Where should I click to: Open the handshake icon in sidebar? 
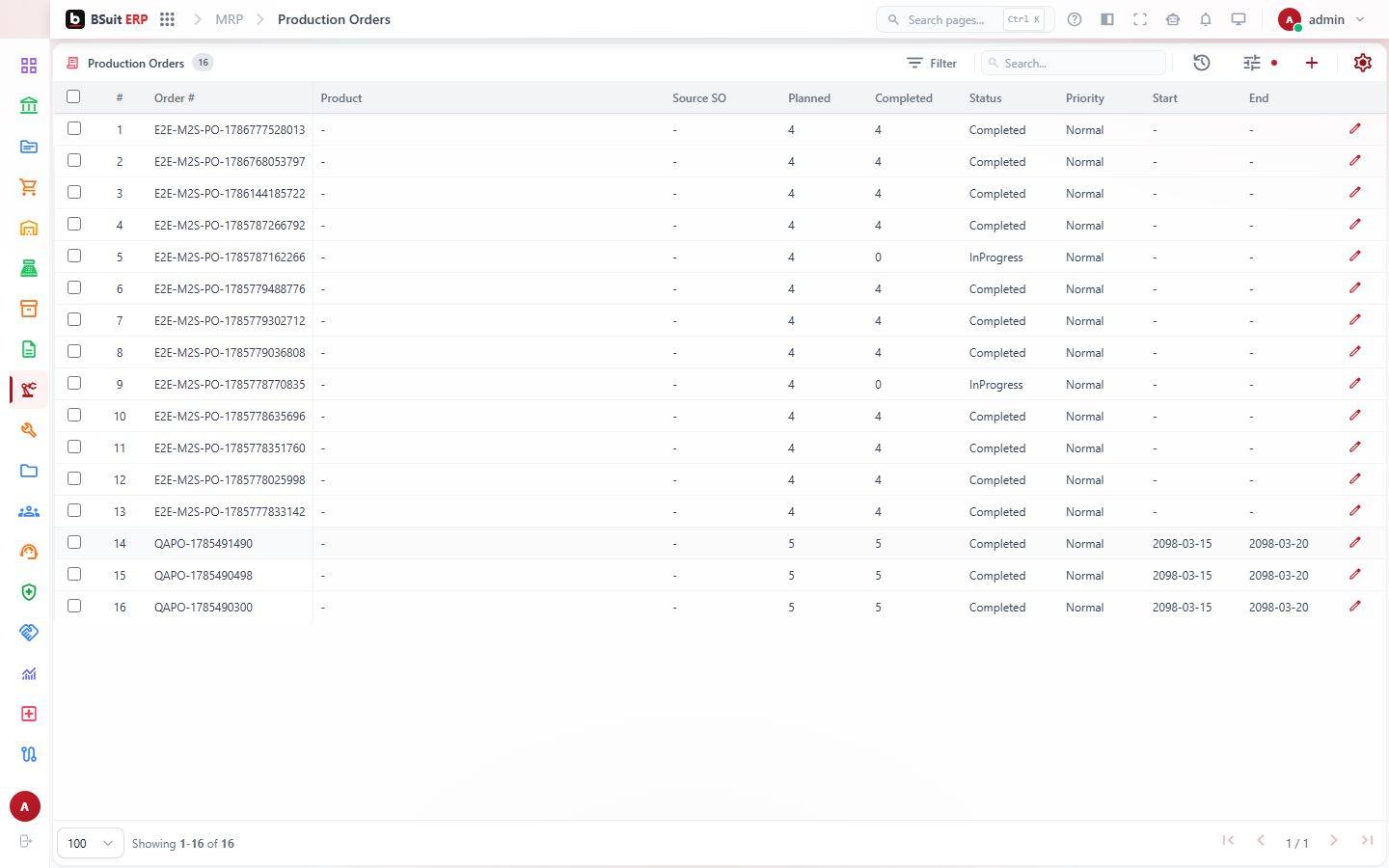pyautogui.click(x=29, y=633)
